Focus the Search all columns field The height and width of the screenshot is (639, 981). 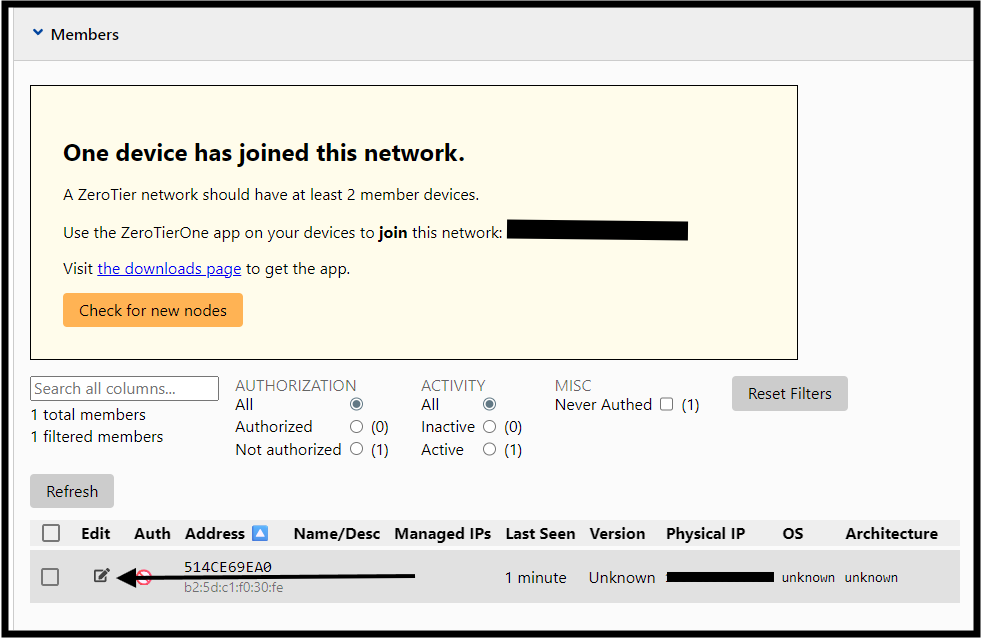(124, 389)
